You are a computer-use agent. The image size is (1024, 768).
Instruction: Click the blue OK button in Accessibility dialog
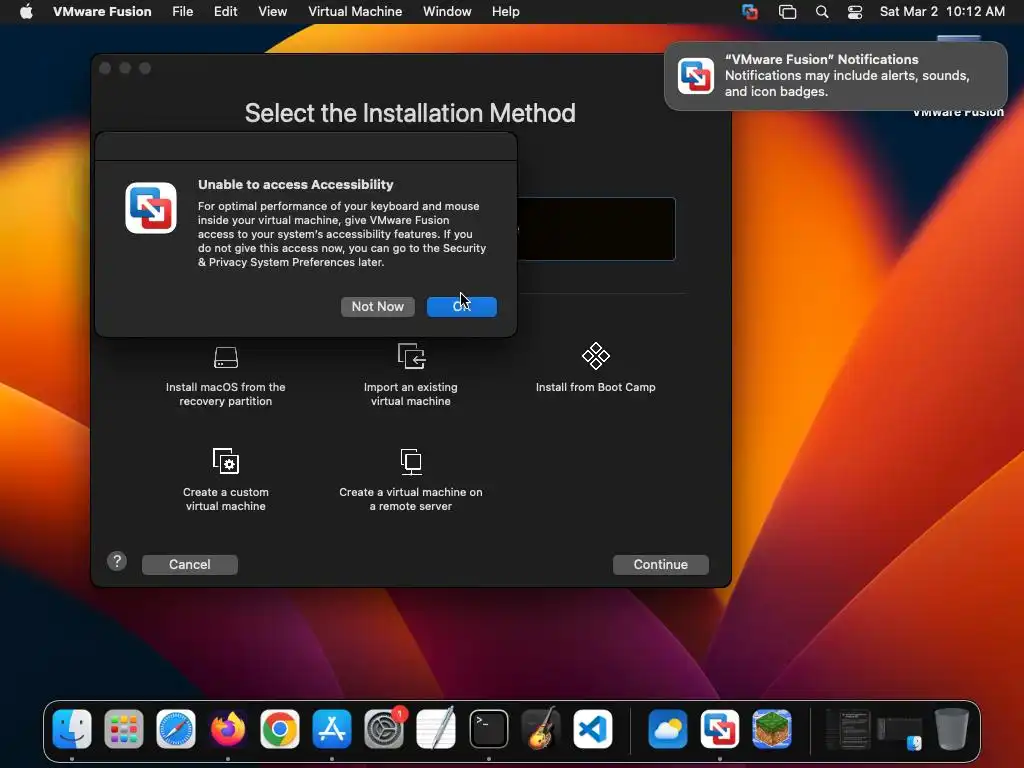[x=462, y=306]
